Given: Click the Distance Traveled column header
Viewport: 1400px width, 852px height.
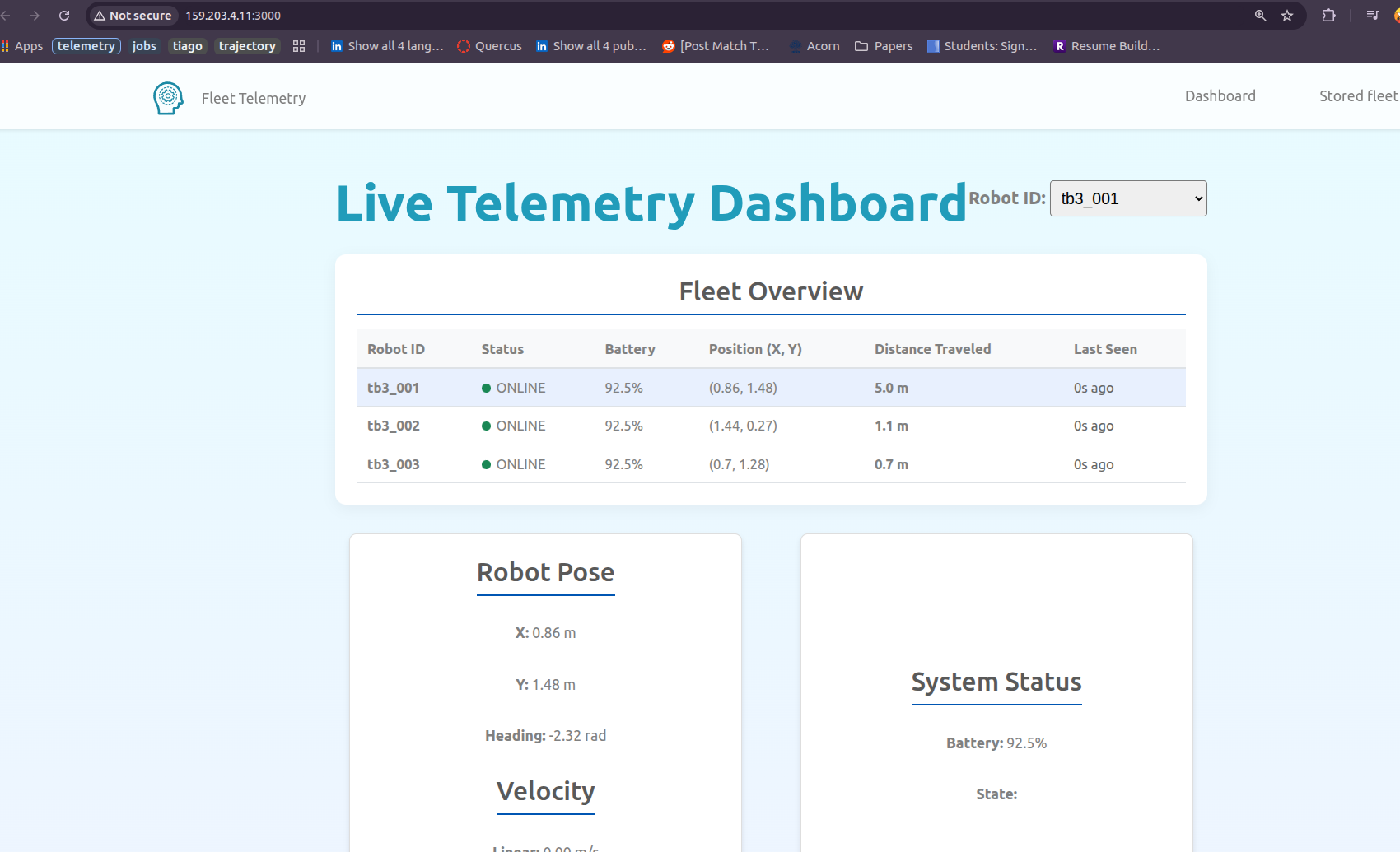Looking at the screenshot, I should tap(933, 349).
